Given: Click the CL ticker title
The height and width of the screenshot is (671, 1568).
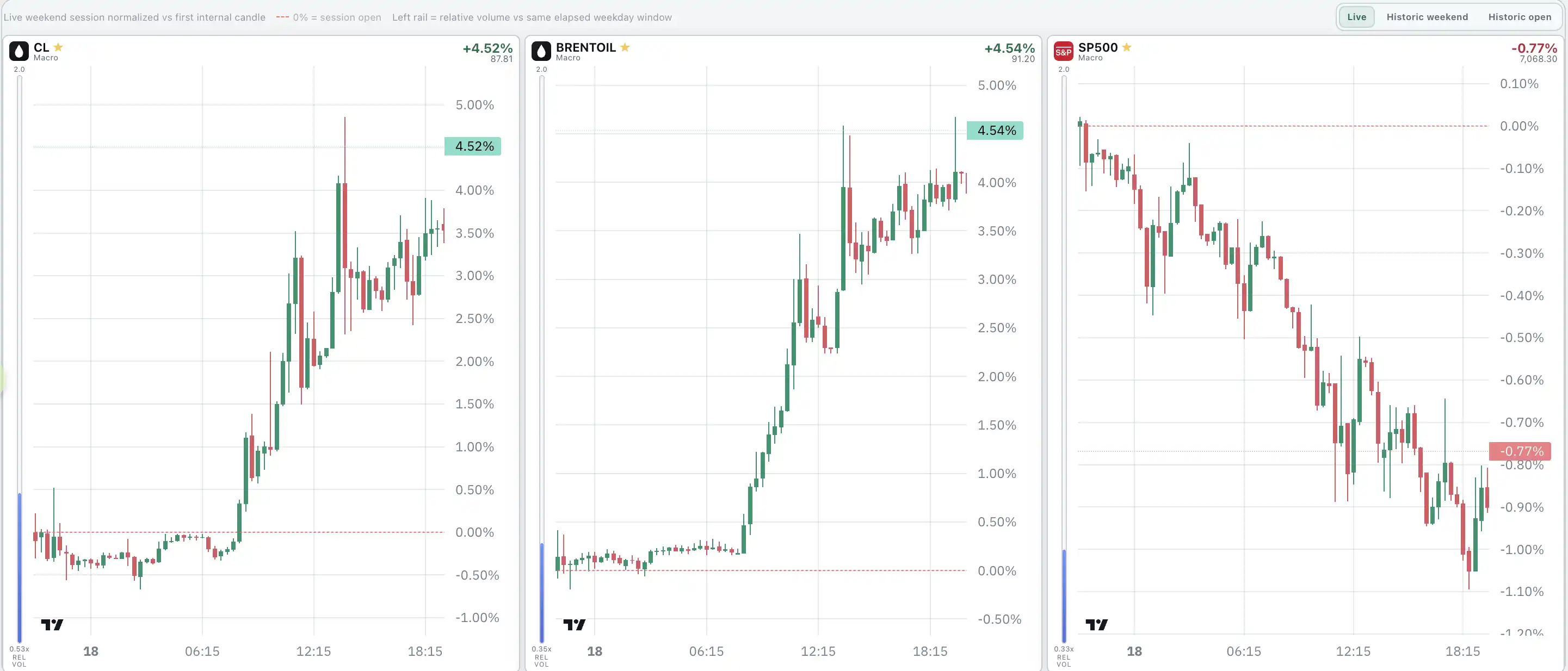Looking at the screenshot, I should [41, 47].
